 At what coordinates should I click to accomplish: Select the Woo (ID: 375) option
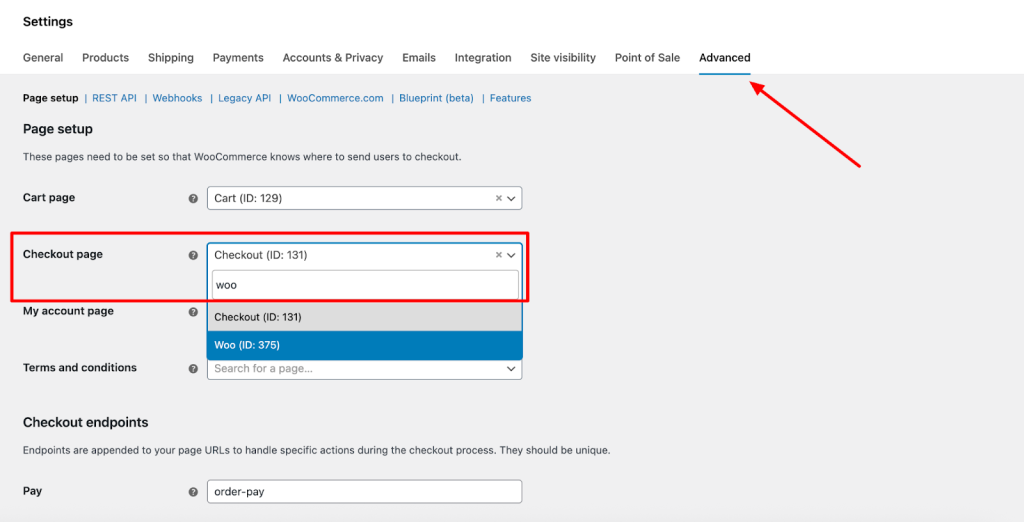pos(364,345)
